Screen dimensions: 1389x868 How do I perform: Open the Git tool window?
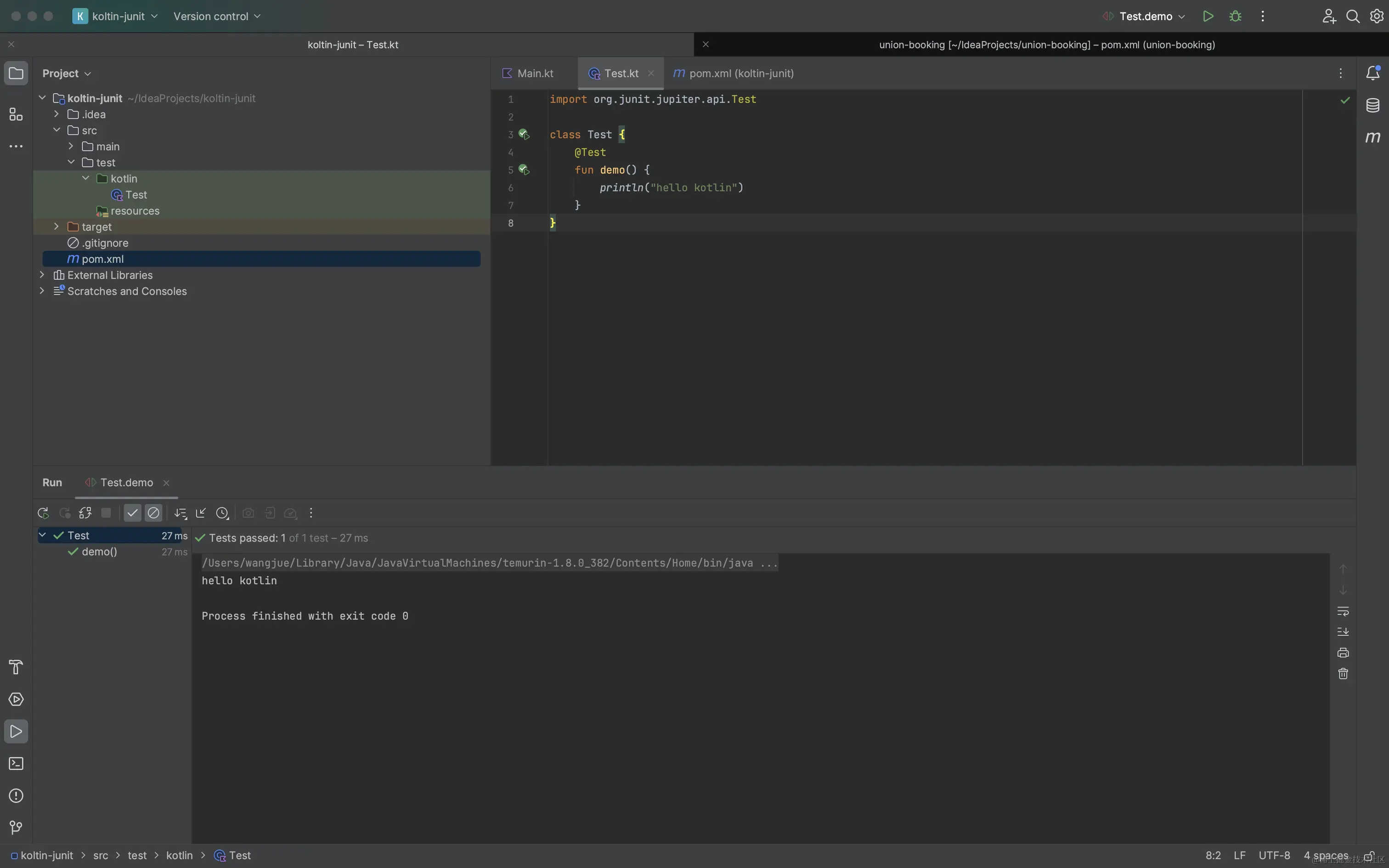click(16, 827)
